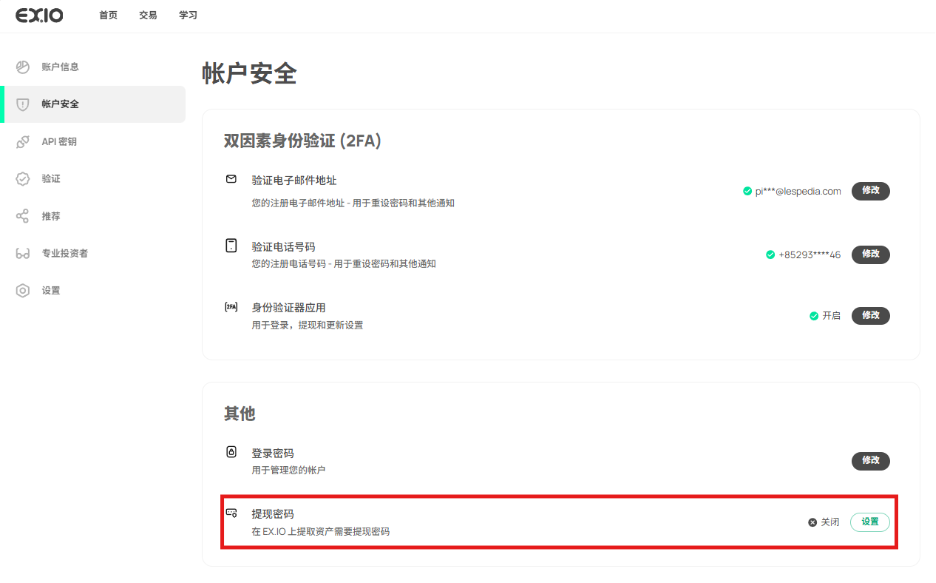Click the settings hexagon icon
The image size is (936, 583).
pyautogui.click(x=22, y=291)
